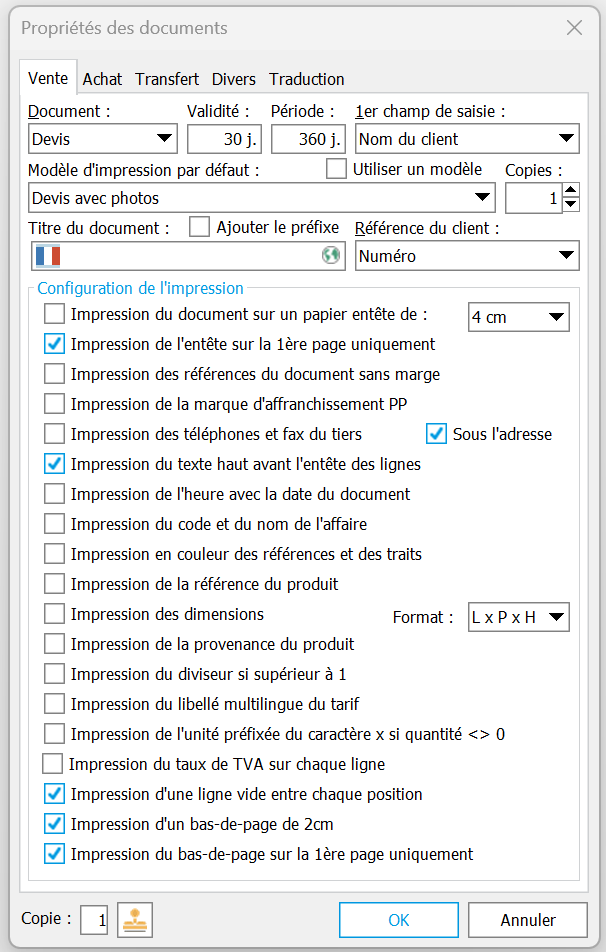This screenshot has width=606, height=952.
Task: Check Utiliser un modèle option
Action: (x=336, y=169)
